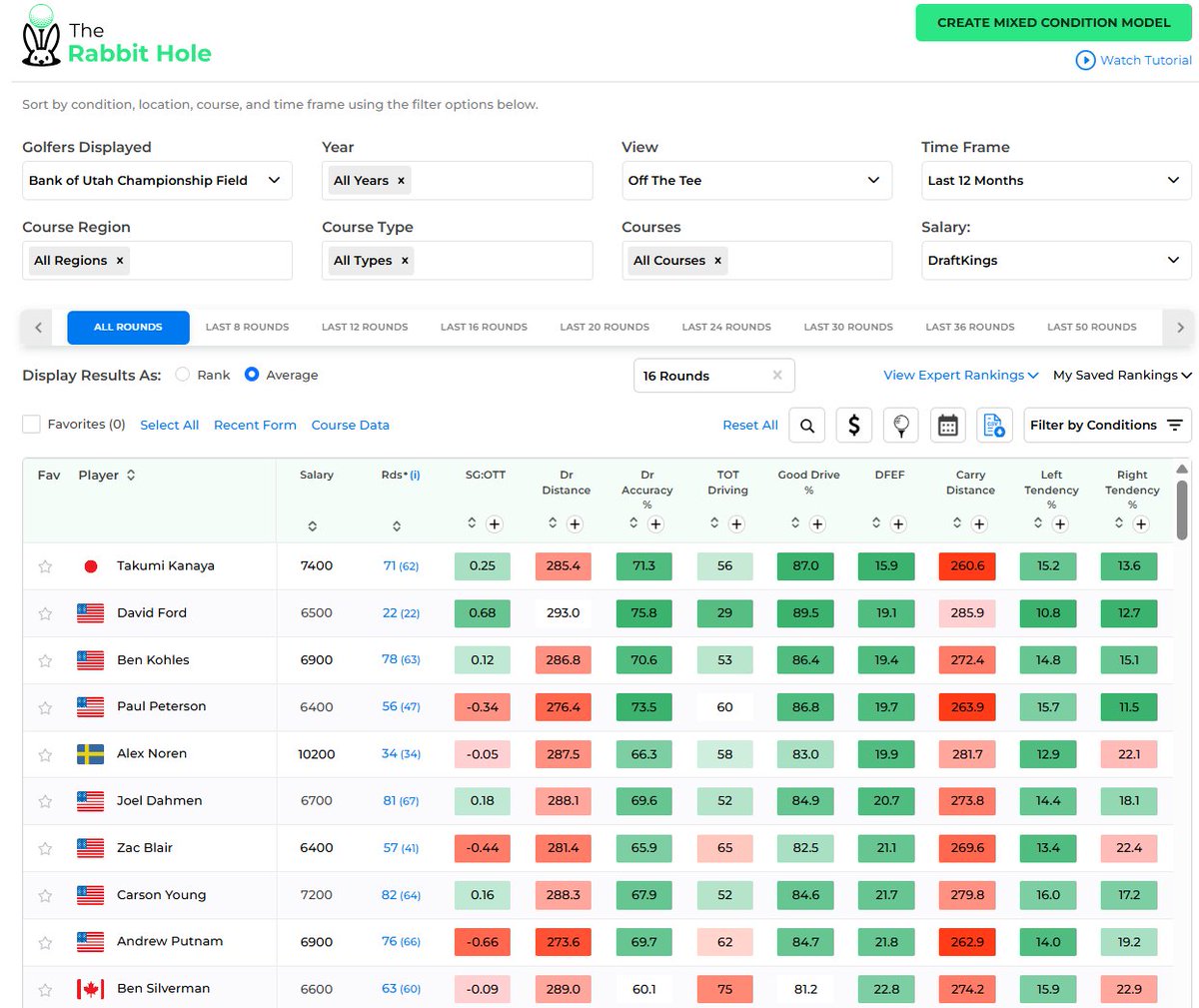This screenshot has width=1199, height=1008.
Task: Open the calendar icon button
Action: point(947,426)
